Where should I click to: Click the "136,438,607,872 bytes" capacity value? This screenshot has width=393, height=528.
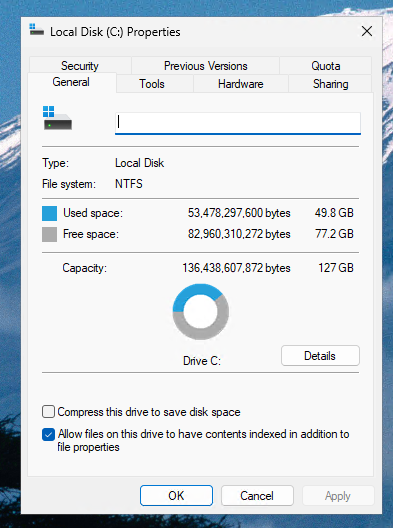coord(236,268)
